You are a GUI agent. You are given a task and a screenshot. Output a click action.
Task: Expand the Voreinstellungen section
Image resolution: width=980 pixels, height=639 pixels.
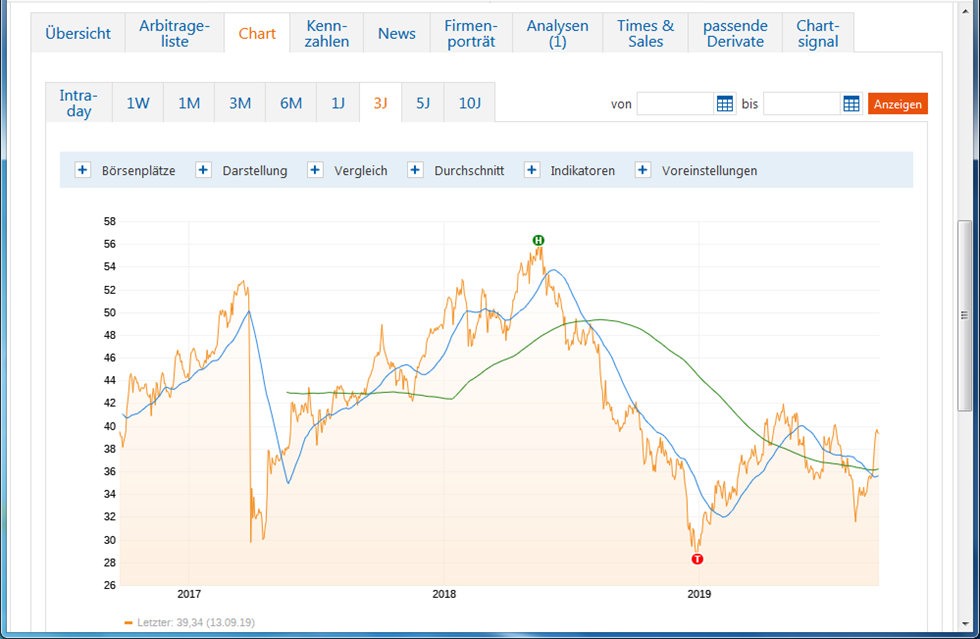[x=643, y=171]
